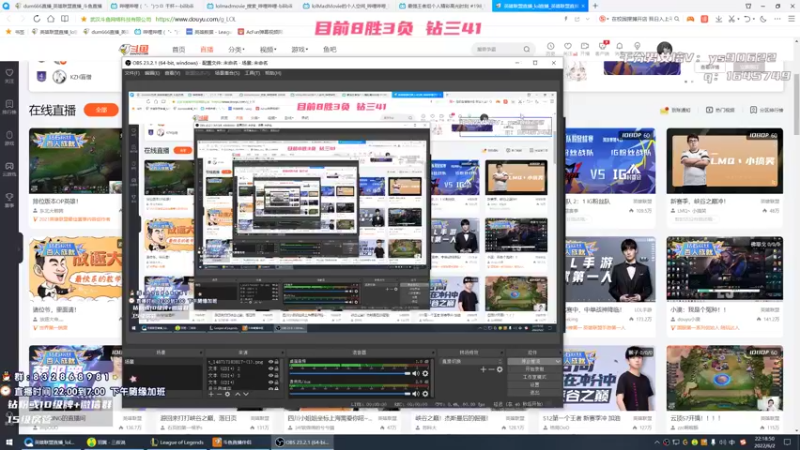Toggle lock on 文本 (GDI+) 2 source
The height and width of the screenshot is (450, 800).
pos(277,368)
